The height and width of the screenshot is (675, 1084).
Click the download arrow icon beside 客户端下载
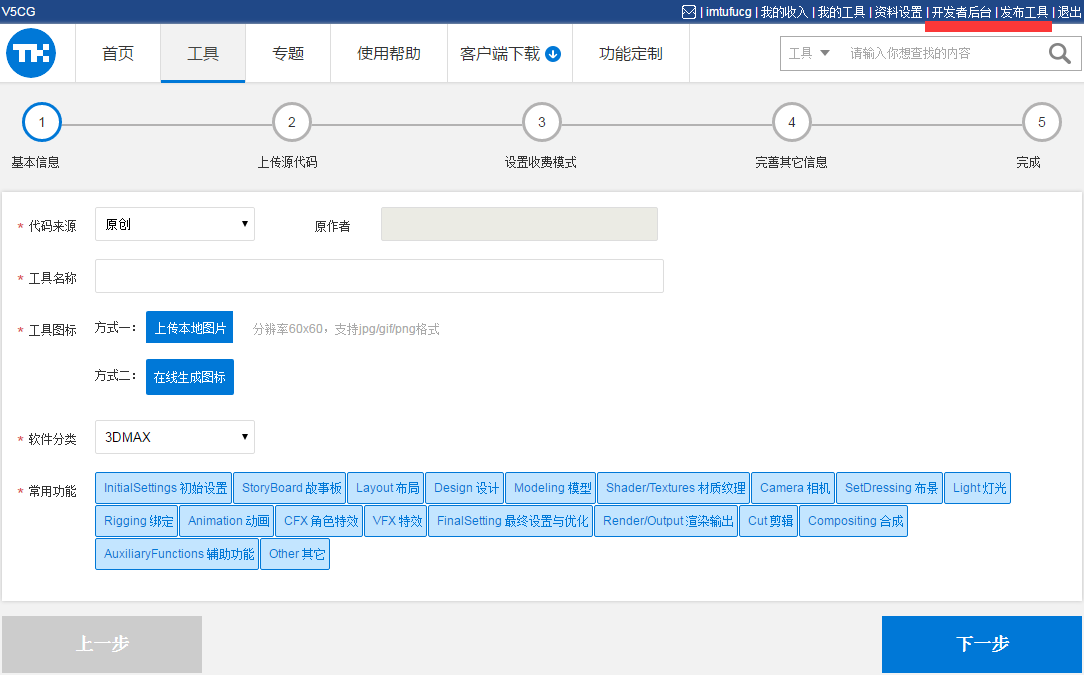553,54
